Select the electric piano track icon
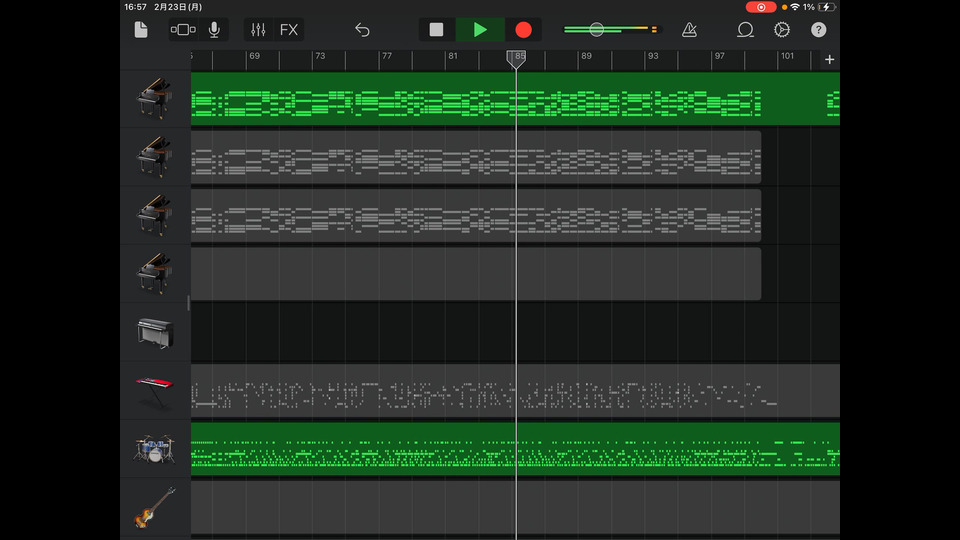Image resolution: width=960 pixels, height=540 pixels. click(x=154, y=333)
